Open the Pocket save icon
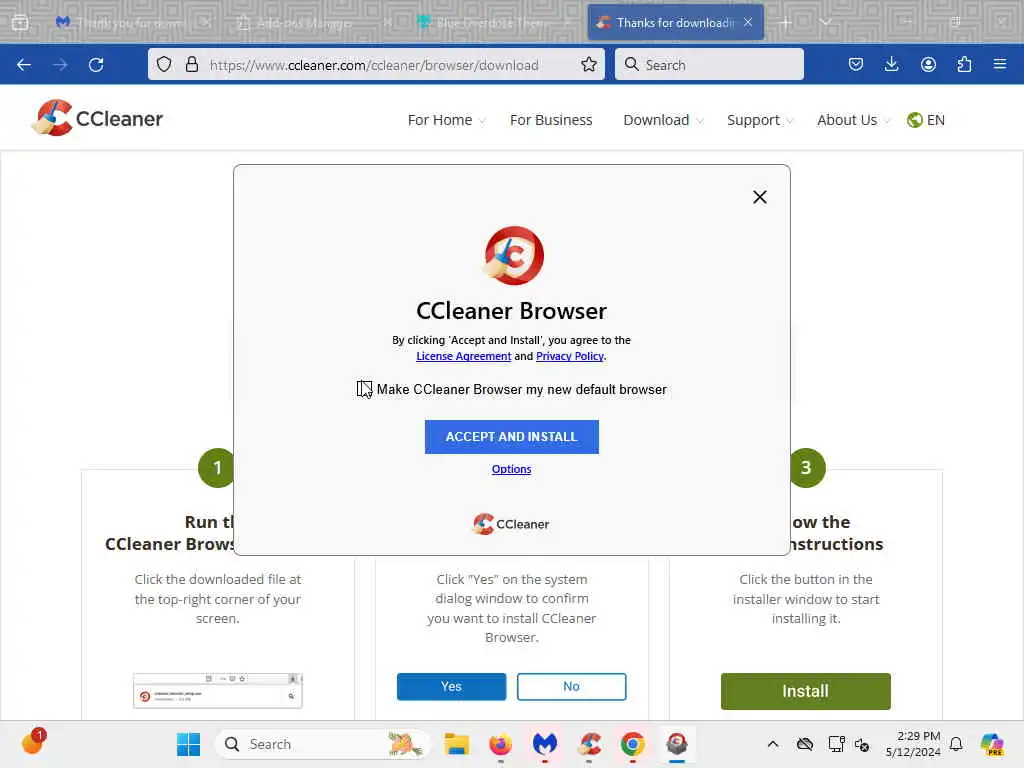 pyautogui.click(x=856, y=64)
